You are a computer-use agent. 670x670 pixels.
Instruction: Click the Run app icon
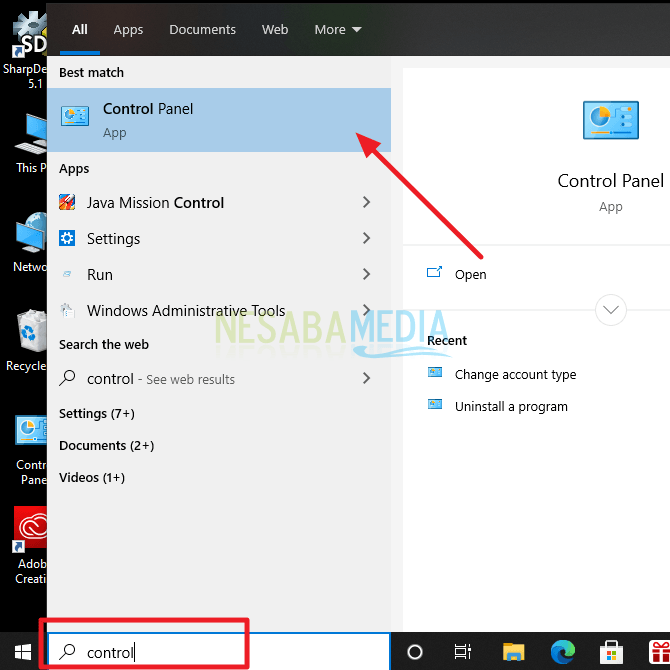click(x=67, y=274)
